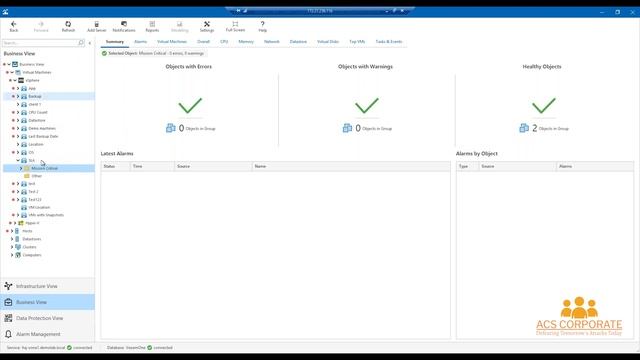The width and height of the screenshot is (640, 360).
Task: Click the Other folder icon under SLA
Action: point(27,176)
